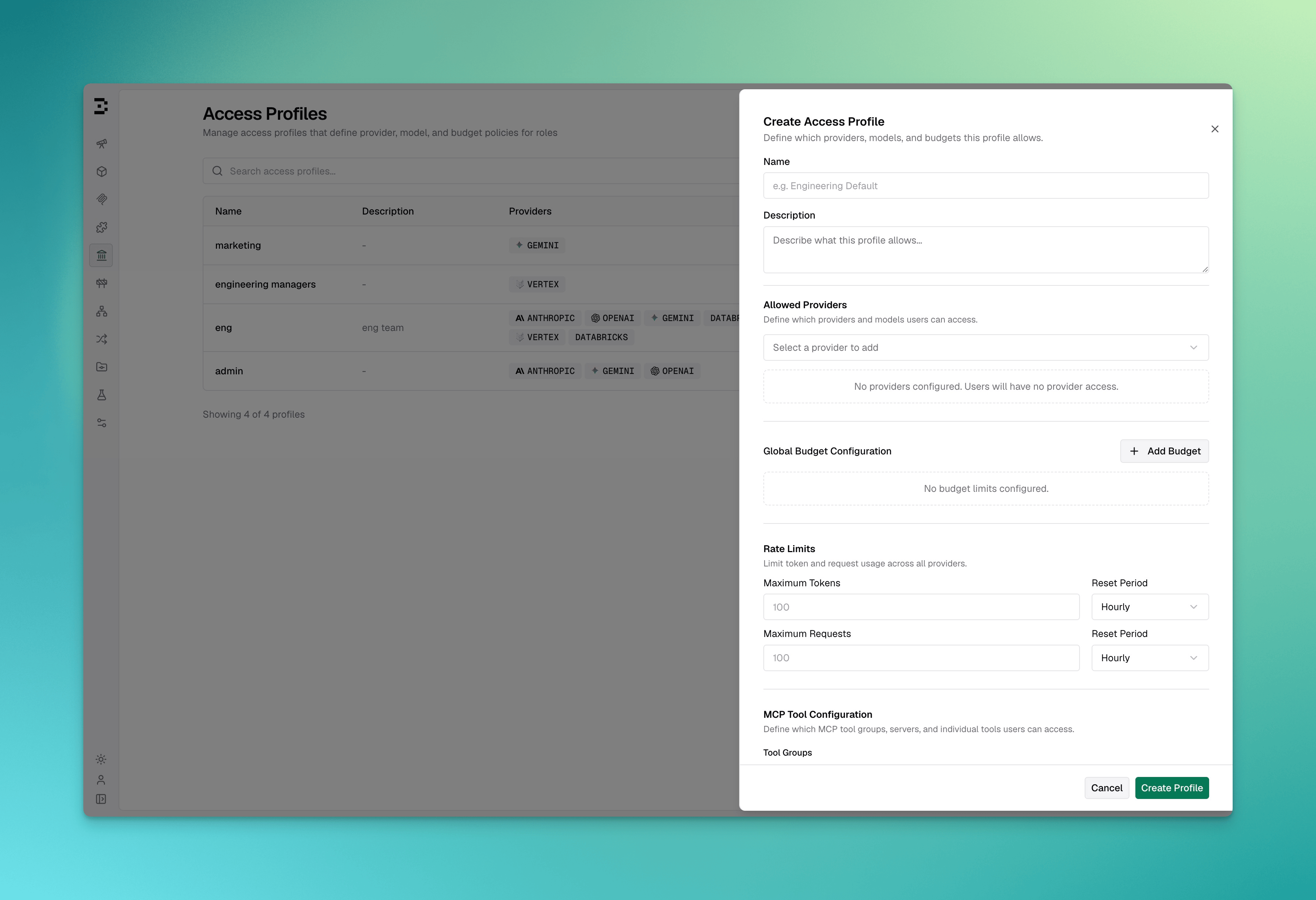The width and height of the screenshot is (1316, 900).
Task: Close the Create Access Profile panel
Action: coord(1215,129)
